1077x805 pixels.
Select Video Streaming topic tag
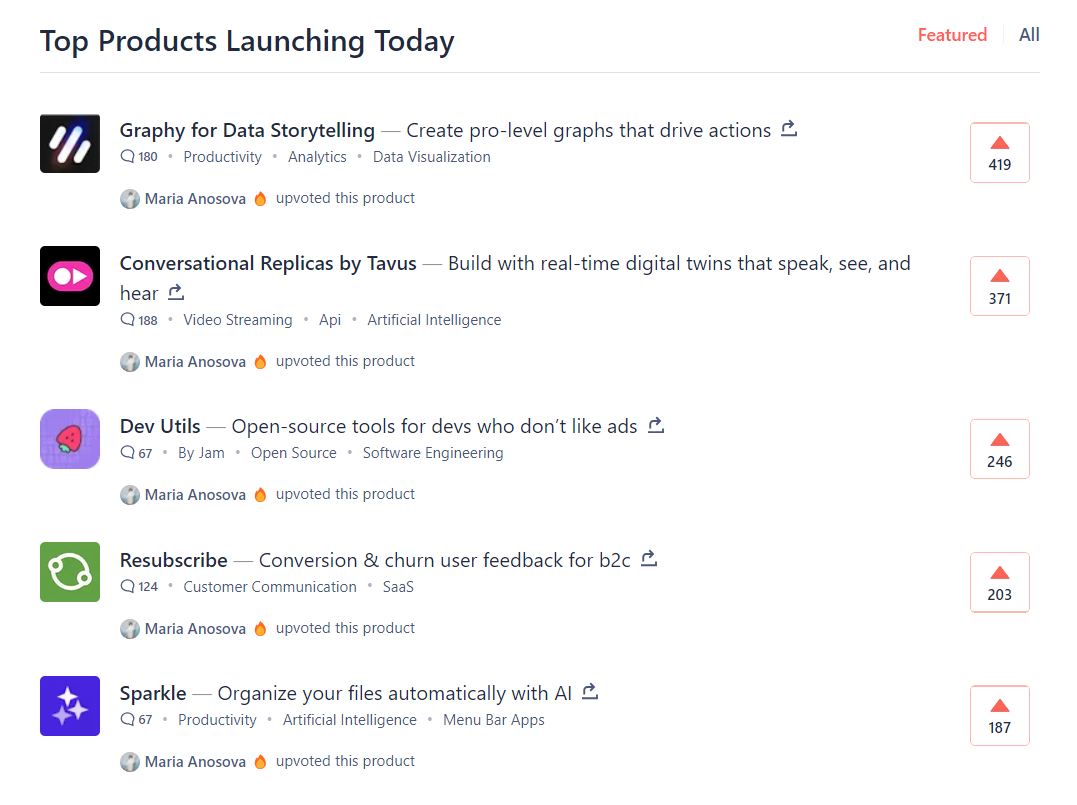[238, 320]
